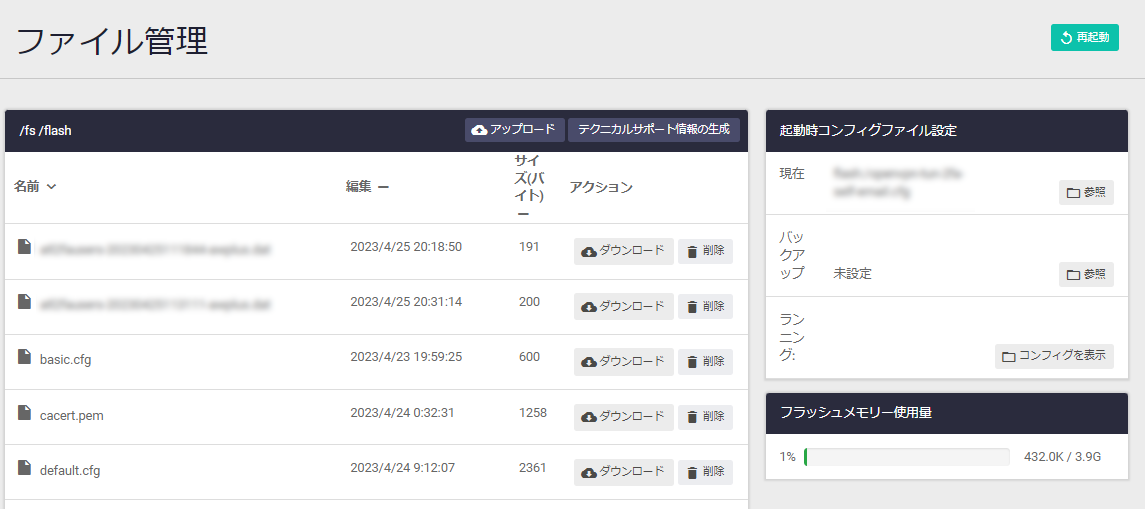Generate technical support info (テクニカルサポート情報の生成)
This screenshot has height=509, width=1145.
coord(653,130)
